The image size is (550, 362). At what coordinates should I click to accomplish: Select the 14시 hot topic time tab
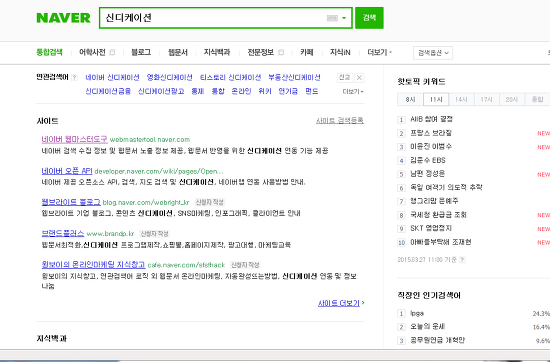coord(461,99)
